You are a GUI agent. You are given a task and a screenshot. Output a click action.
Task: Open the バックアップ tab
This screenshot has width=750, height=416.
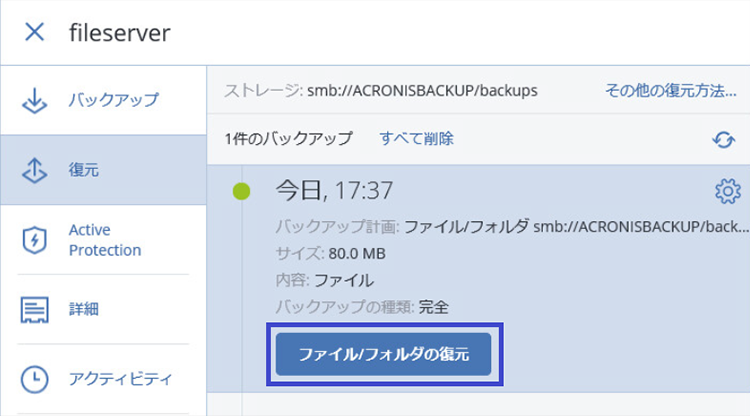tap(113, 101)
